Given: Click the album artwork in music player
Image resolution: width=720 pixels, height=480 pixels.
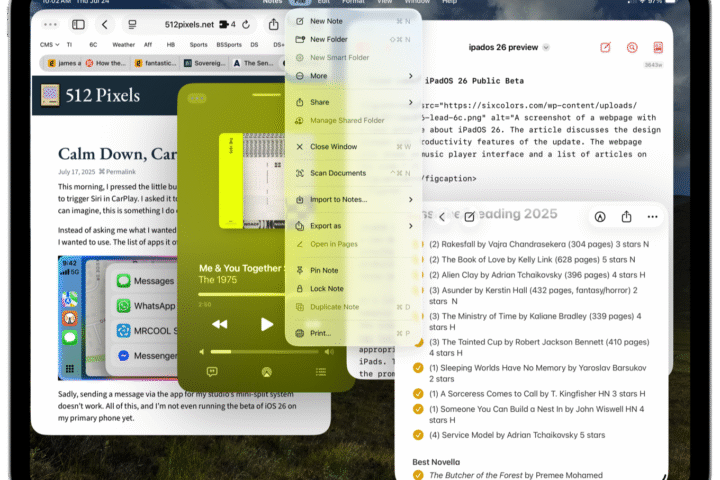Looking at the screenshot, I should [x=252, y=181].
